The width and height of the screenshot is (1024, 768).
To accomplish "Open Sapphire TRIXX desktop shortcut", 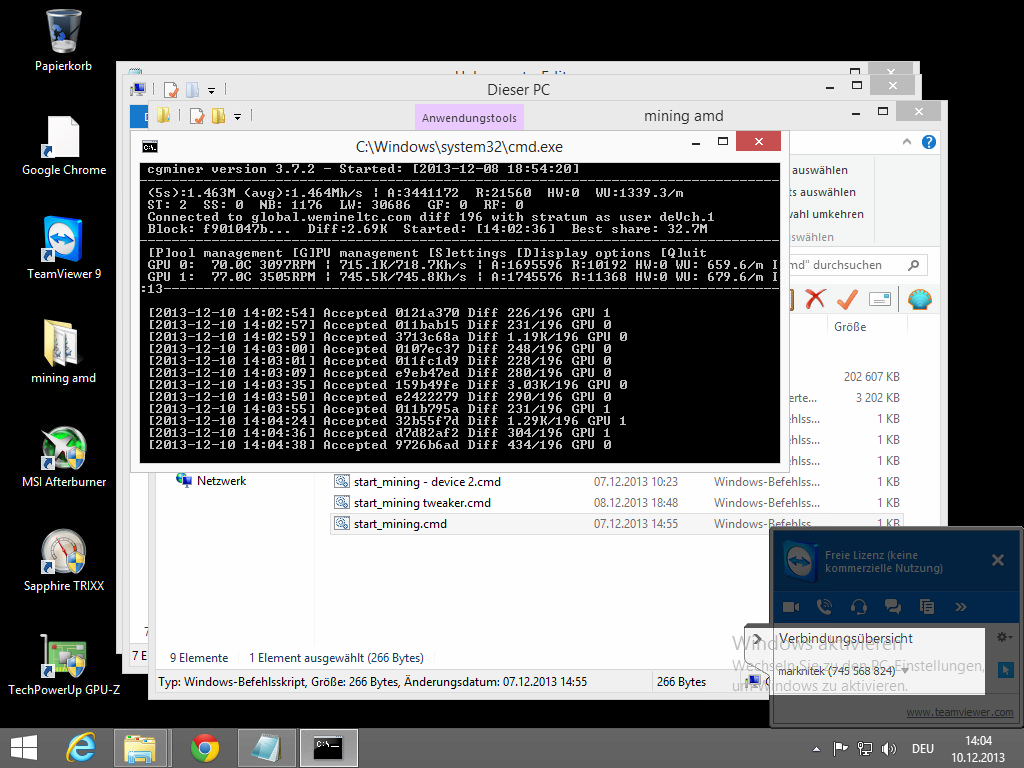I will pos(64,560).
